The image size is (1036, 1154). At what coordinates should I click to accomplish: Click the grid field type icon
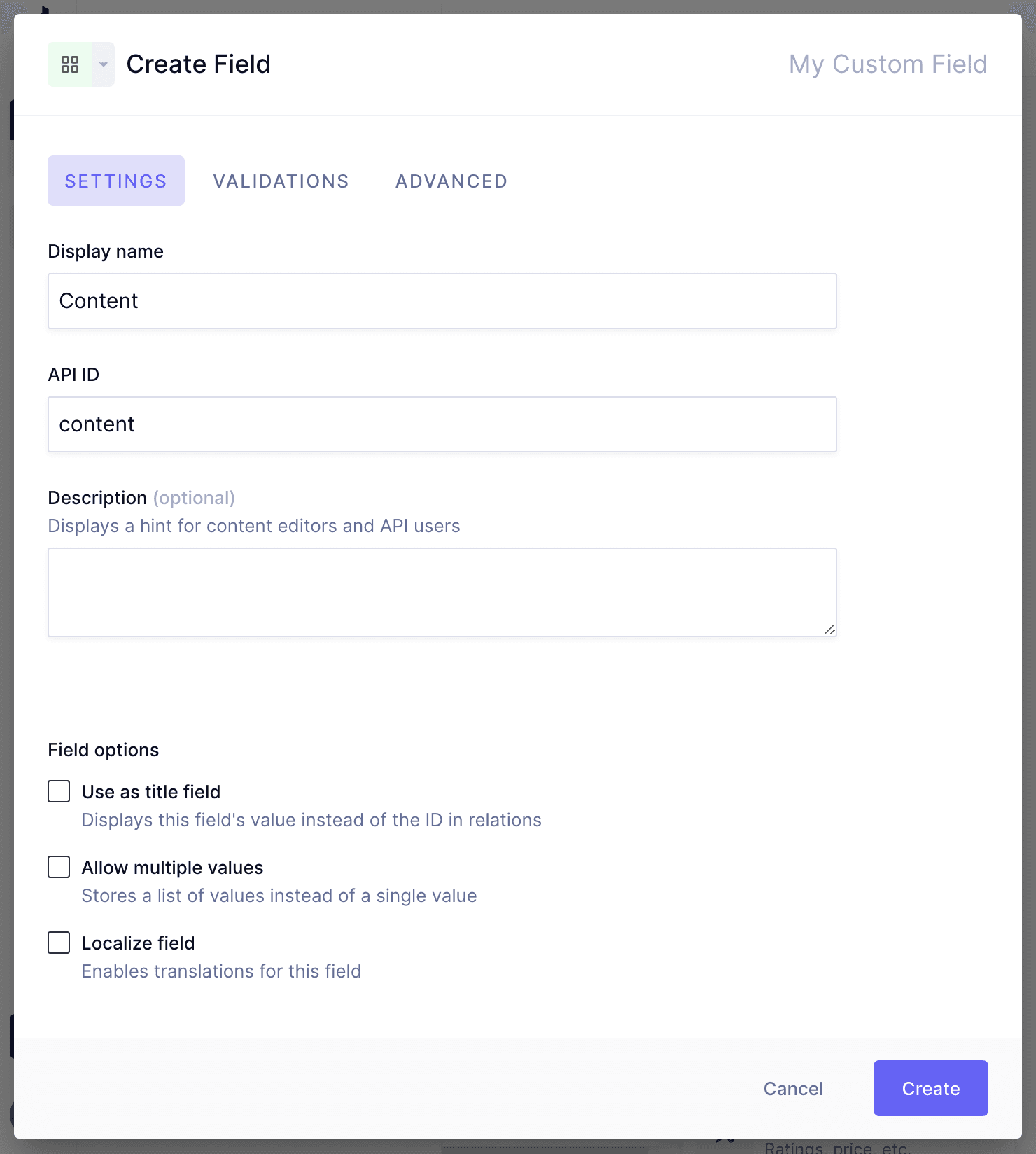click(70, 64)
